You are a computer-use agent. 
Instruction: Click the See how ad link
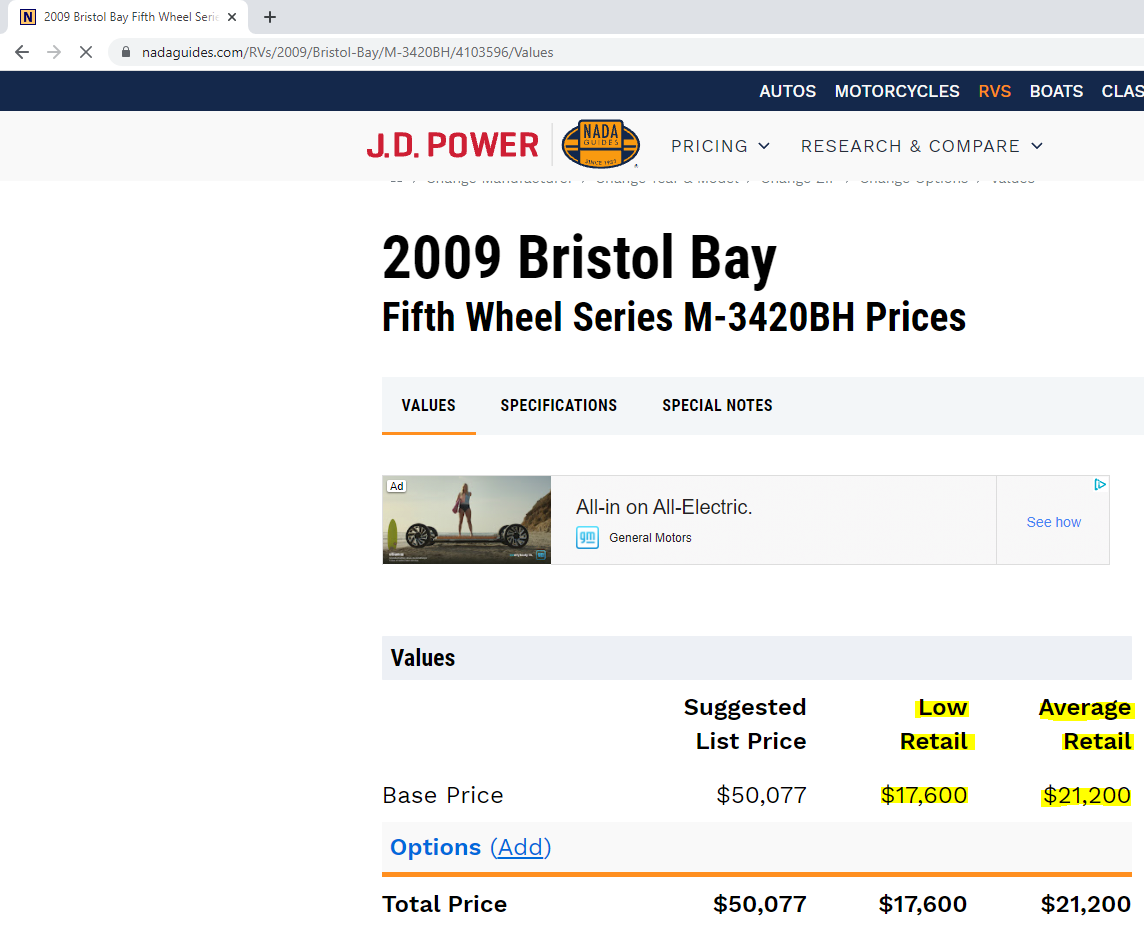[x=1053, y=522]
